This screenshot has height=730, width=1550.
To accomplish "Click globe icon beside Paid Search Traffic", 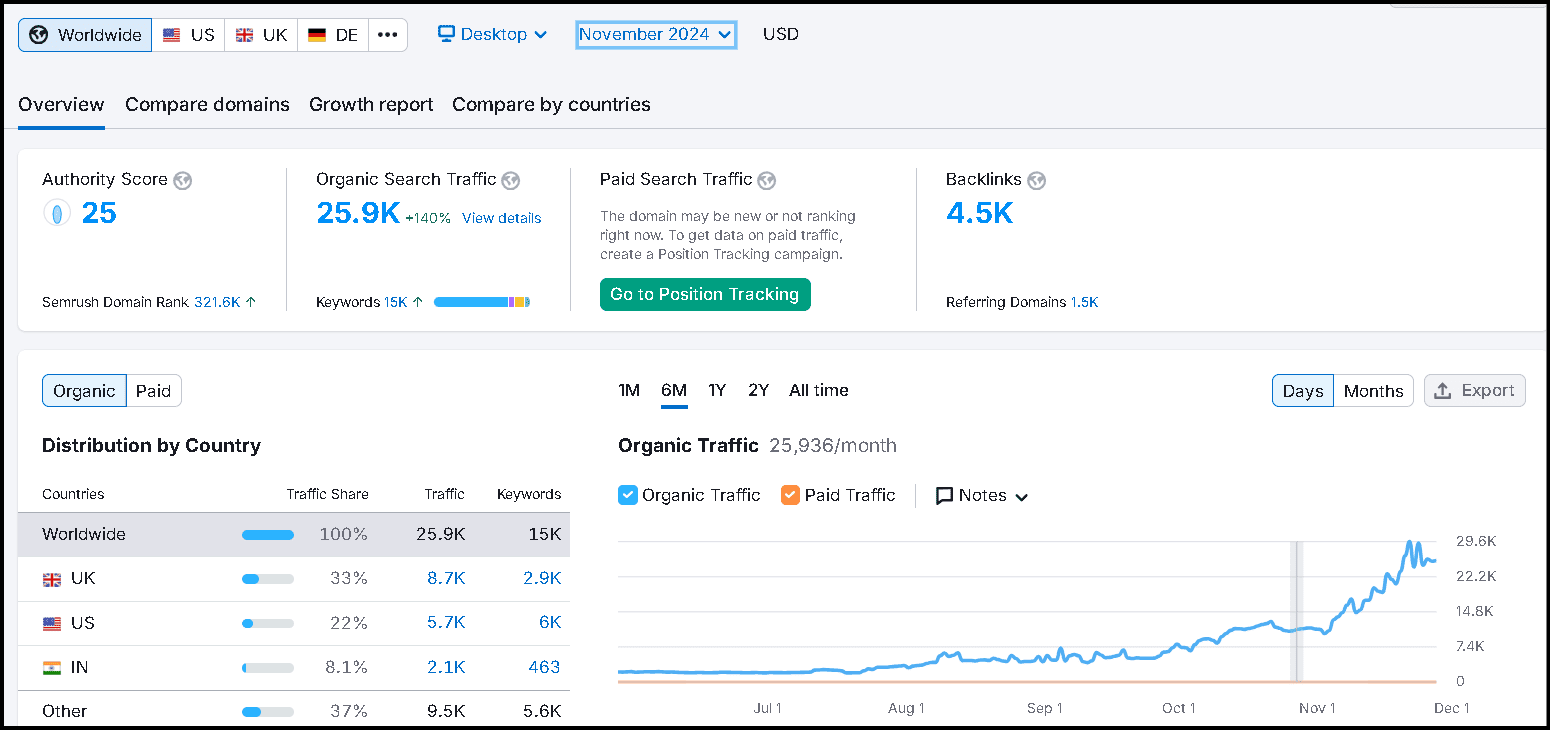I will (x=767, y=180).
